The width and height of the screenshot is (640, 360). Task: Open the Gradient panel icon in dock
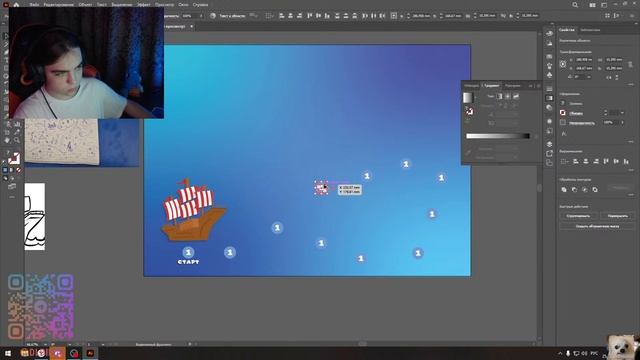[549, 98]
